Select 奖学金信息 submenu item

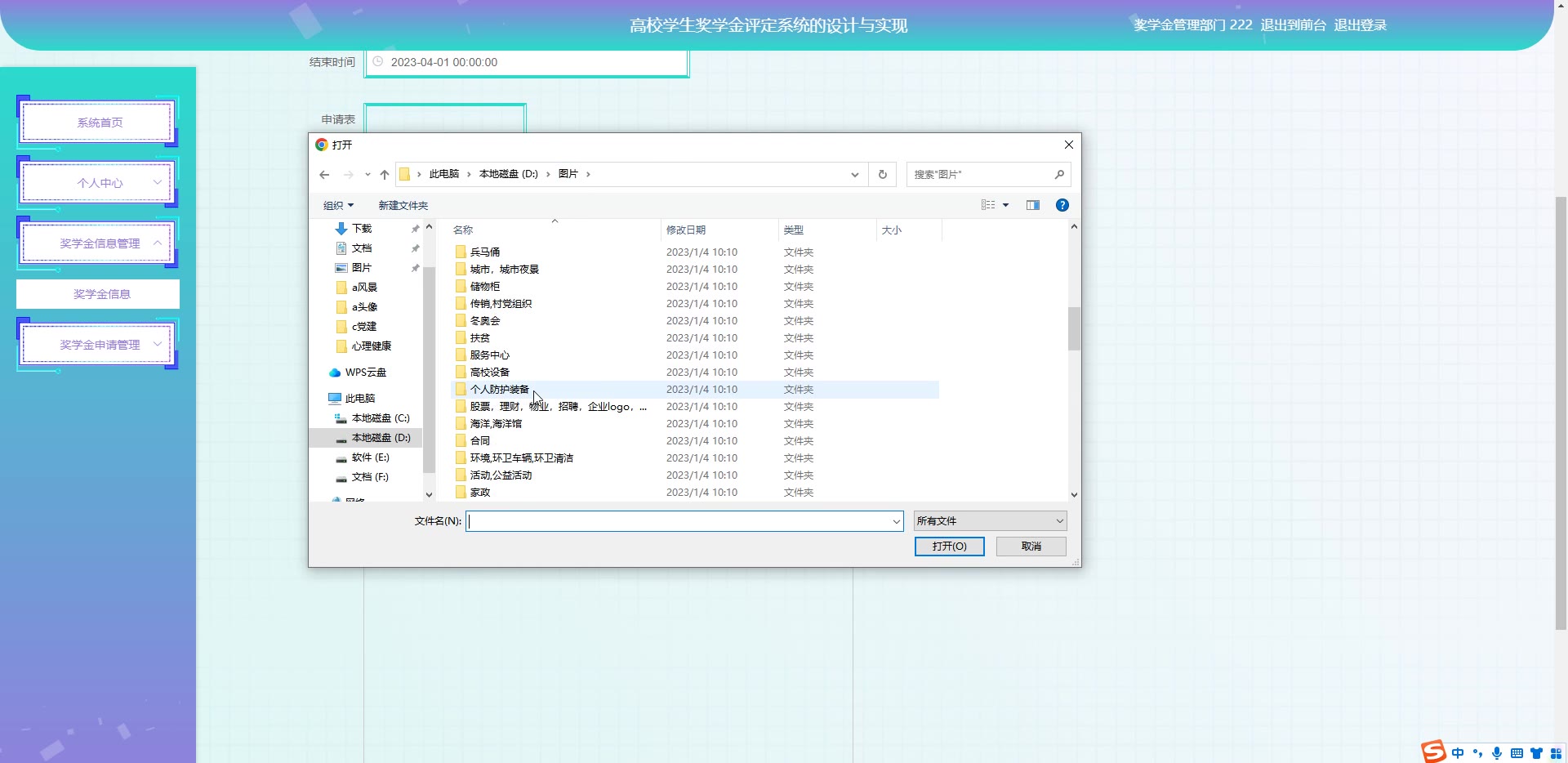point(101,294)
